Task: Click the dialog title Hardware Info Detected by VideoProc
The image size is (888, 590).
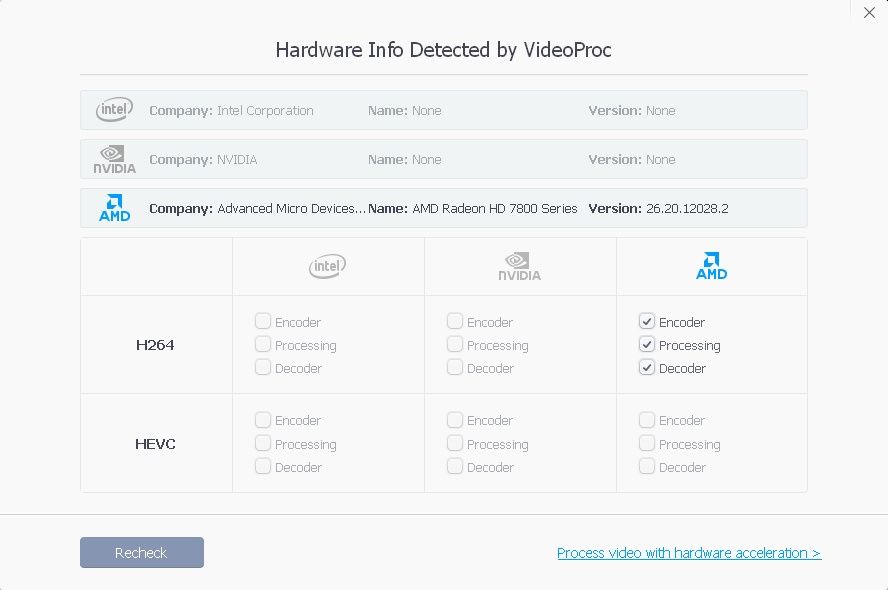Action: pos(443,50)
